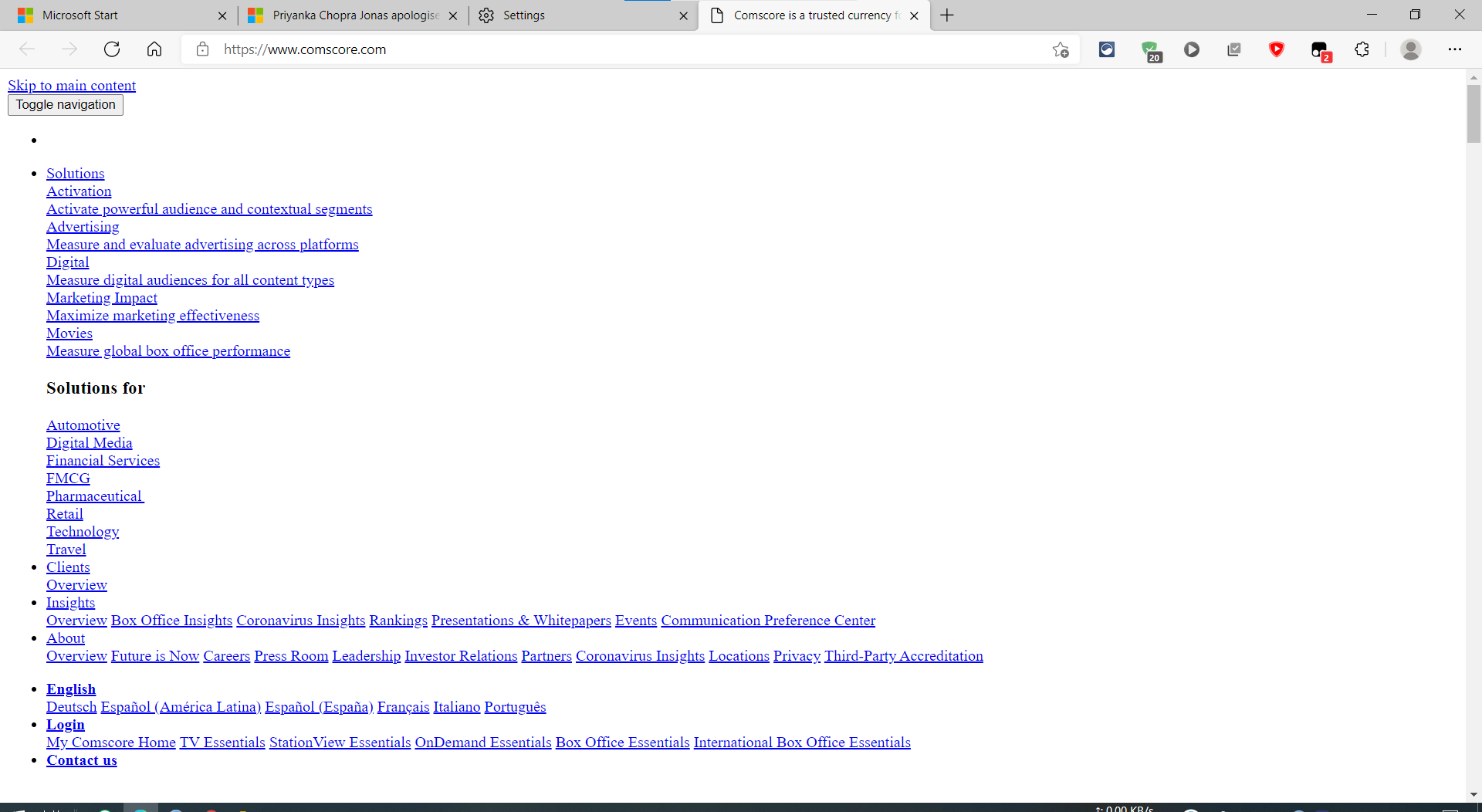Open the Collections icon in the toolbar
This screenshot has height=812, width=1482.
[1233, 49]
